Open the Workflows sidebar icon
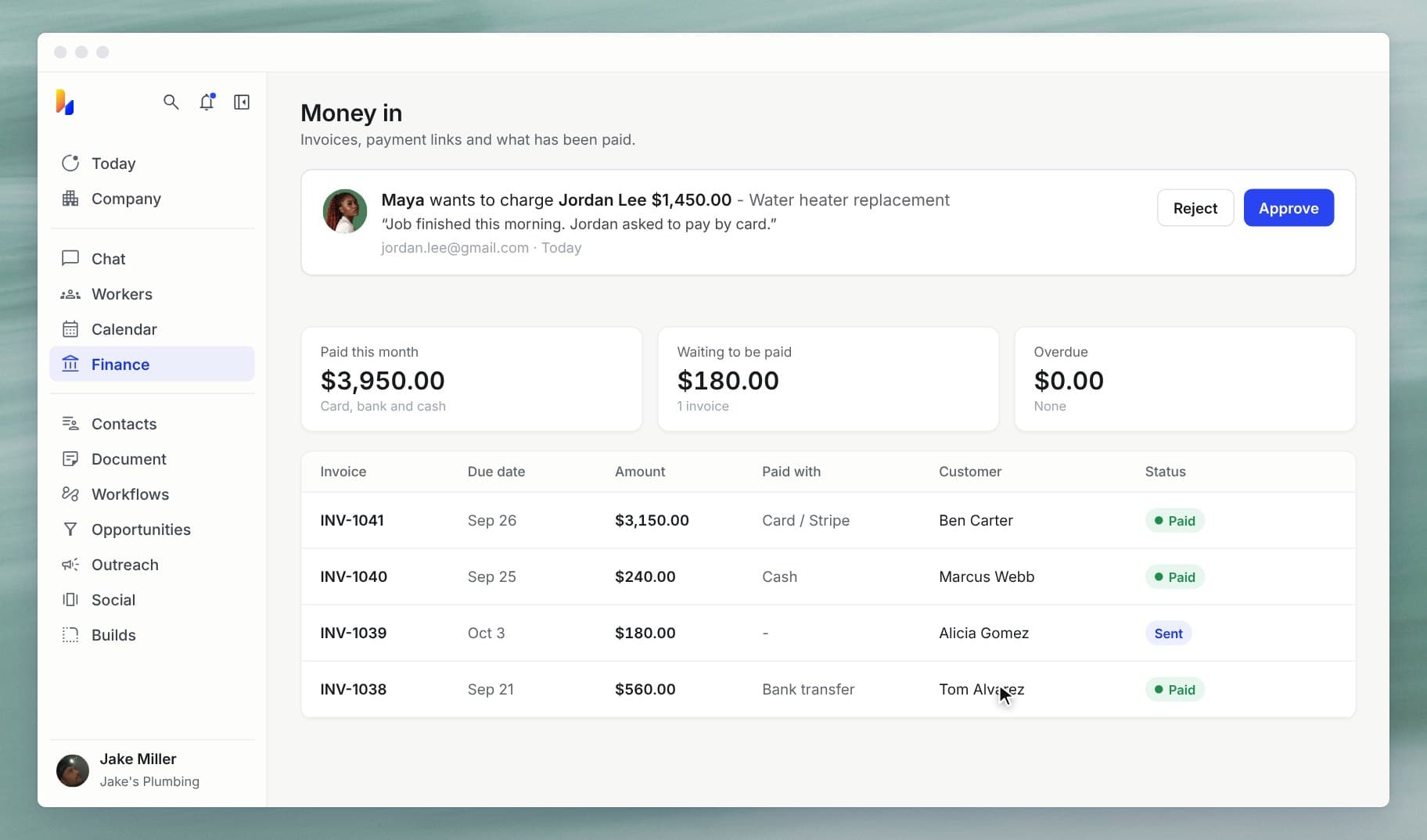1427x840 pixels. 70,494
